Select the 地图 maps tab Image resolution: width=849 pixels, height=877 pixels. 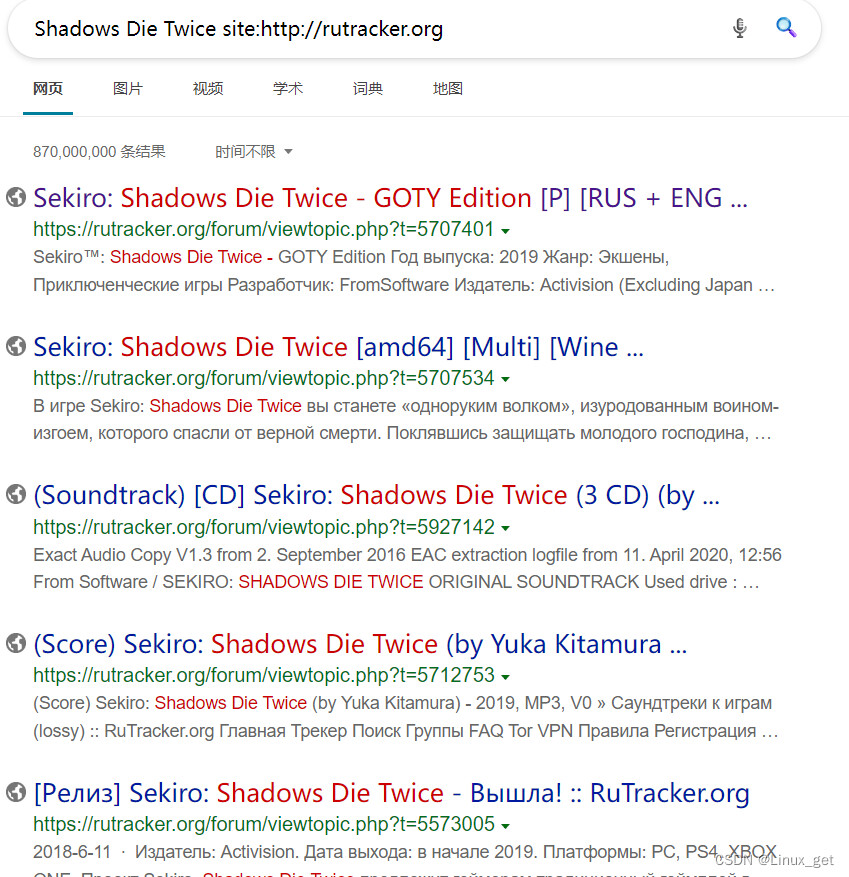448,88
